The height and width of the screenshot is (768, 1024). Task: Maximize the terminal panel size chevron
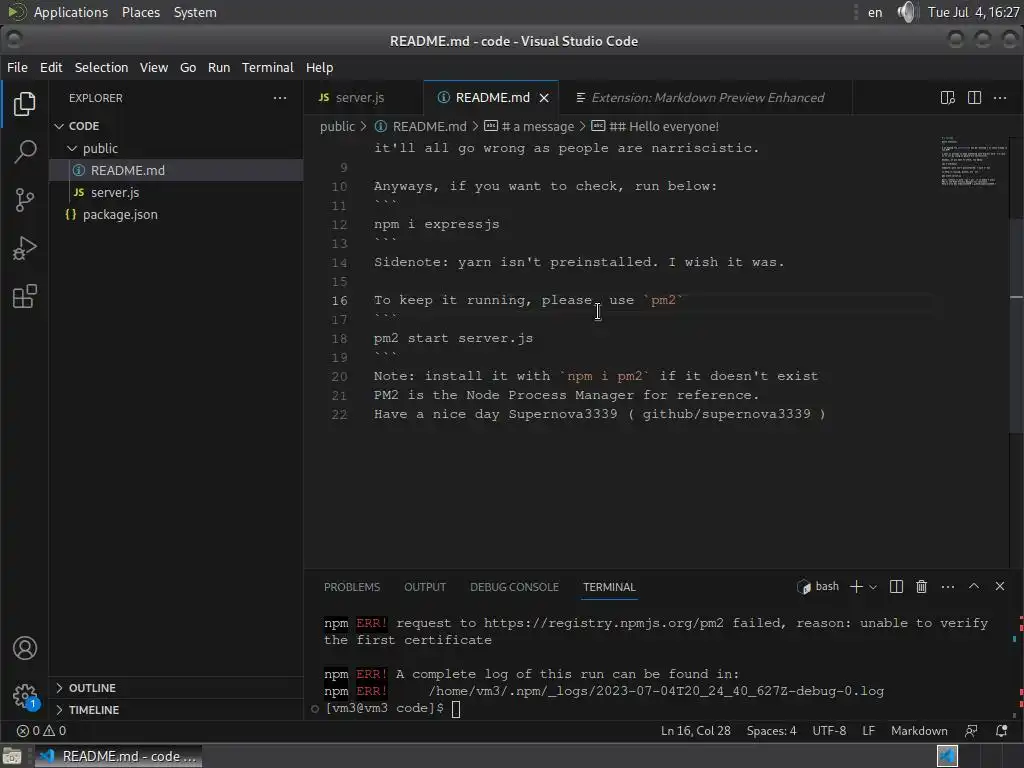click(x=974, y=586)
